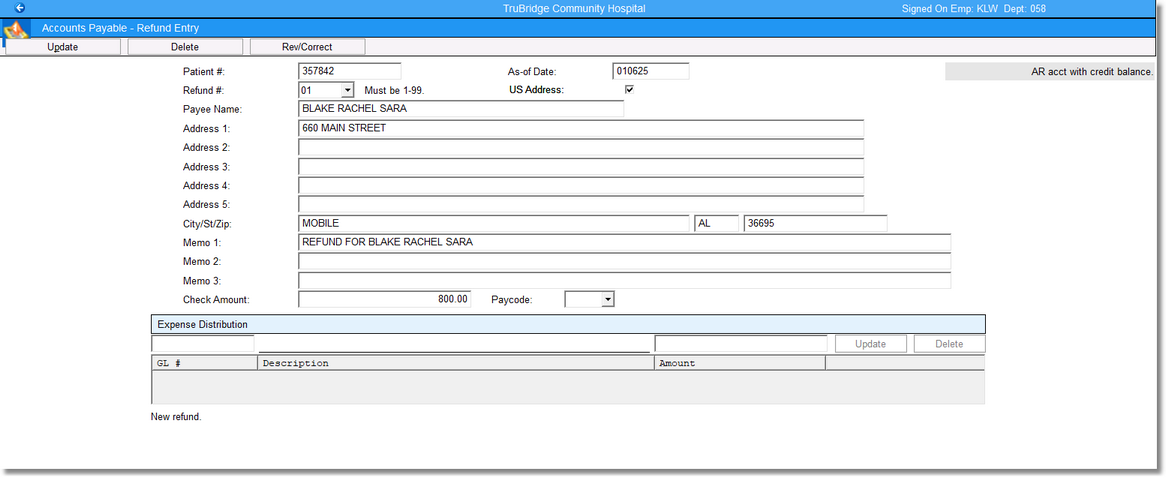
Task: Click the 'AR acct with credit balance.' message
Action: click(1092, 72)
